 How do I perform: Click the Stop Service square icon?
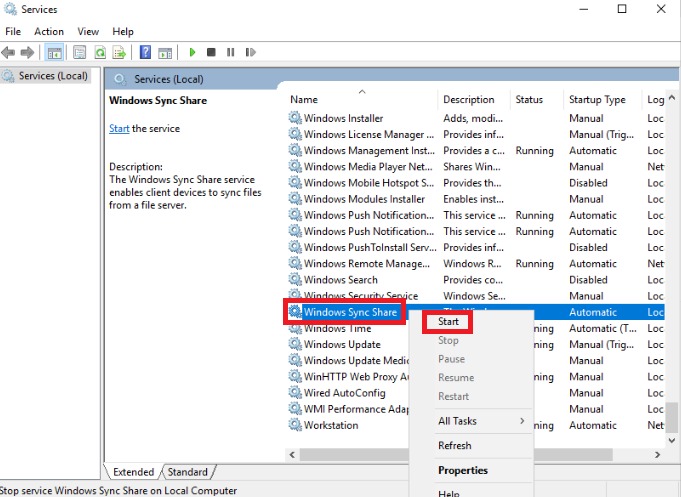[212, 52]
